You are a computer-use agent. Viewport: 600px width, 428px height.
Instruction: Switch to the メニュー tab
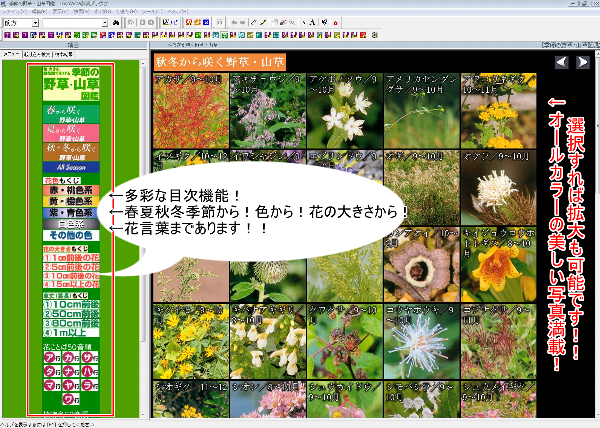click(11, 54)
